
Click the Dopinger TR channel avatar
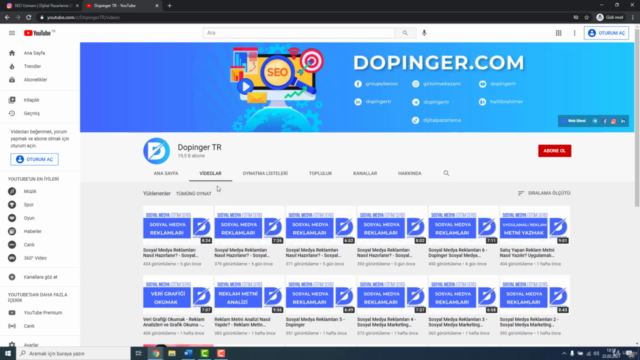click(x=156, y=151)
